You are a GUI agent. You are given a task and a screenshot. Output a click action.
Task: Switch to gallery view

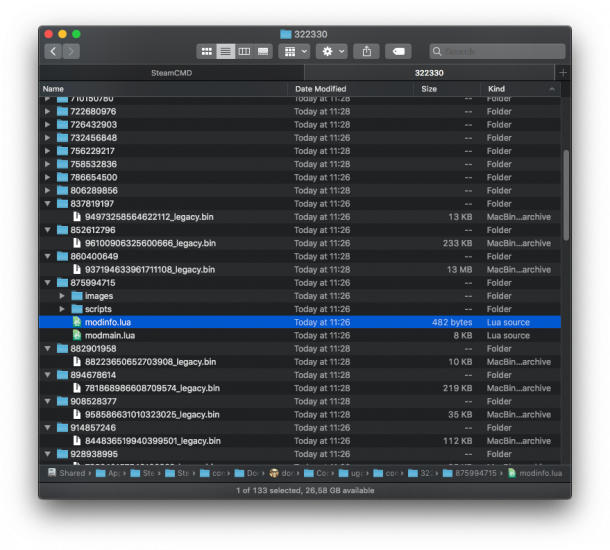263,51
